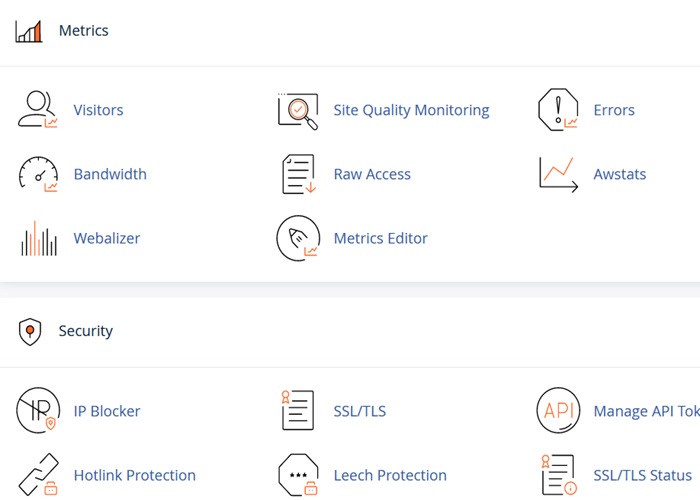The width and height of the screenshot is (700, 500).
Task: Select the Bandwidth gauge icon
Action: click(x=38, y=174)
